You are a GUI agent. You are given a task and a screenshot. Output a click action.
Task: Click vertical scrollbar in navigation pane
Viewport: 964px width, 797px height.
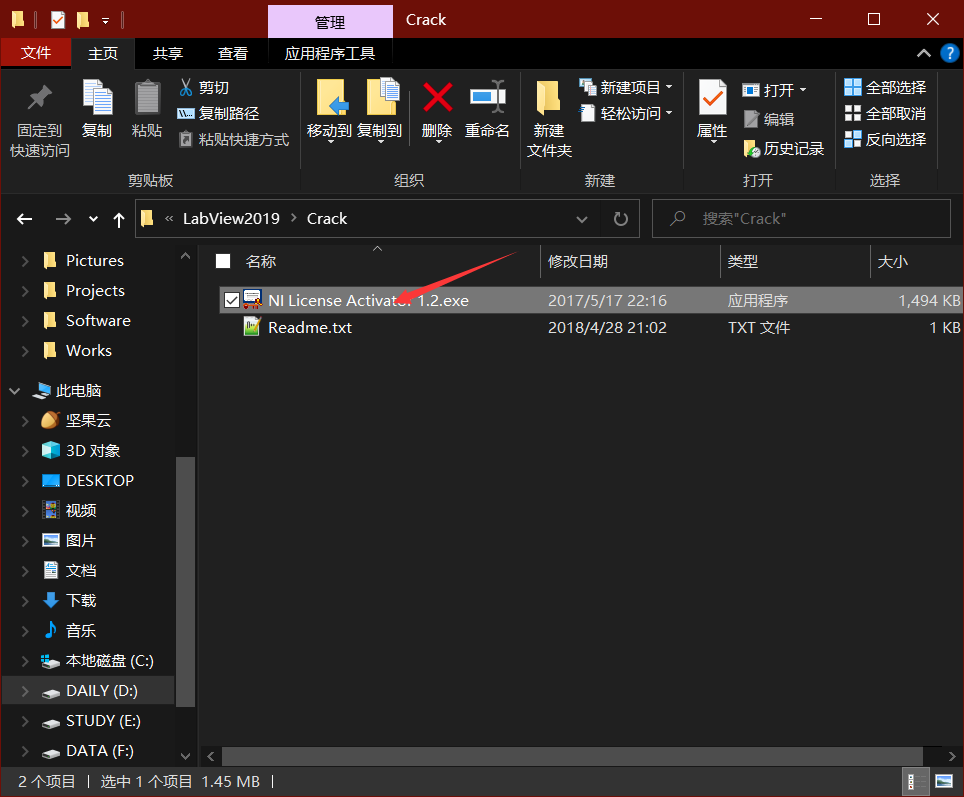(x=185, y=581)
